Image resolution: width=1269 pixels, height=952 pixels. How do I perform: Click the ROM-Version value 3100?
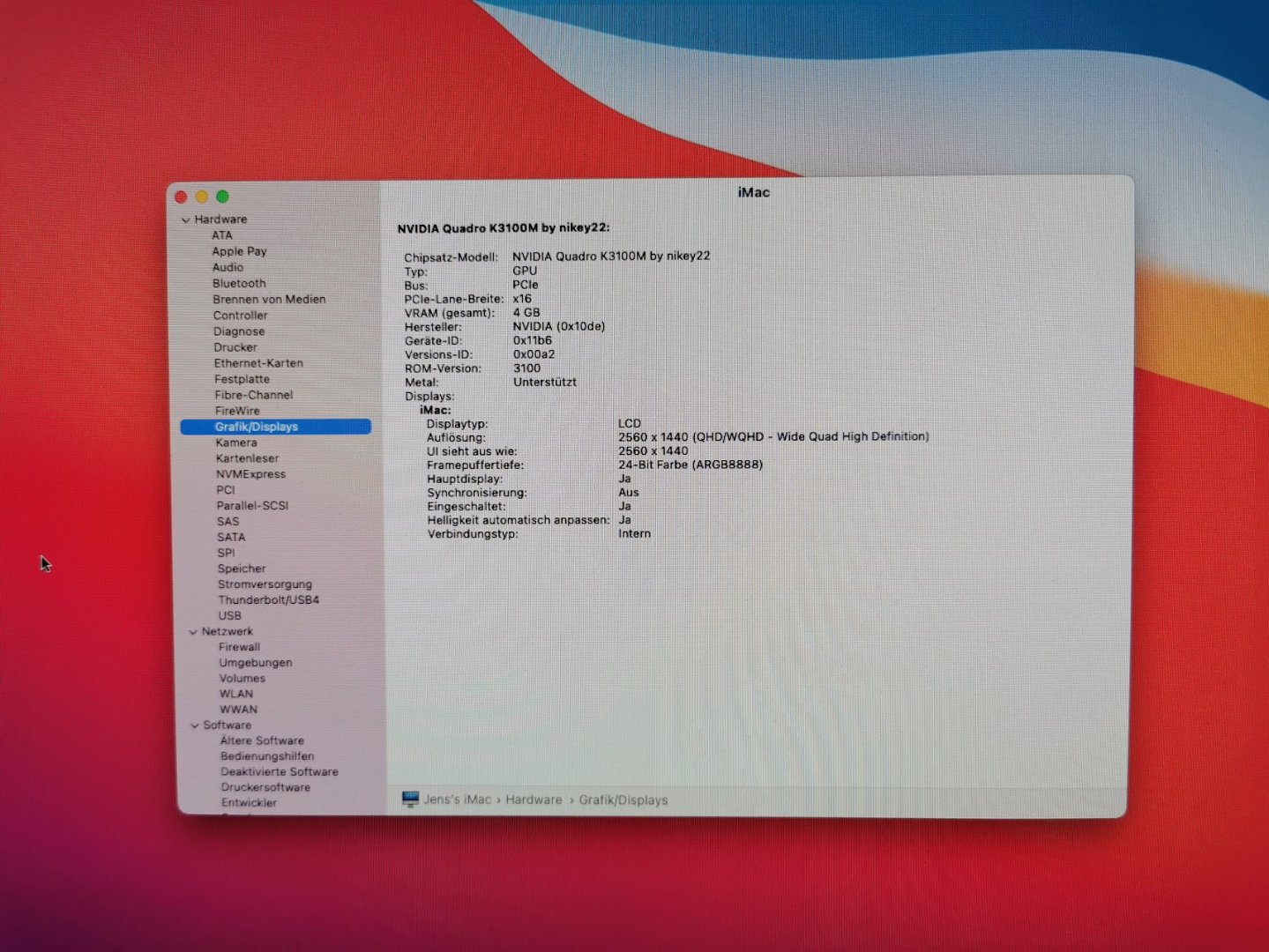point(527,368)
